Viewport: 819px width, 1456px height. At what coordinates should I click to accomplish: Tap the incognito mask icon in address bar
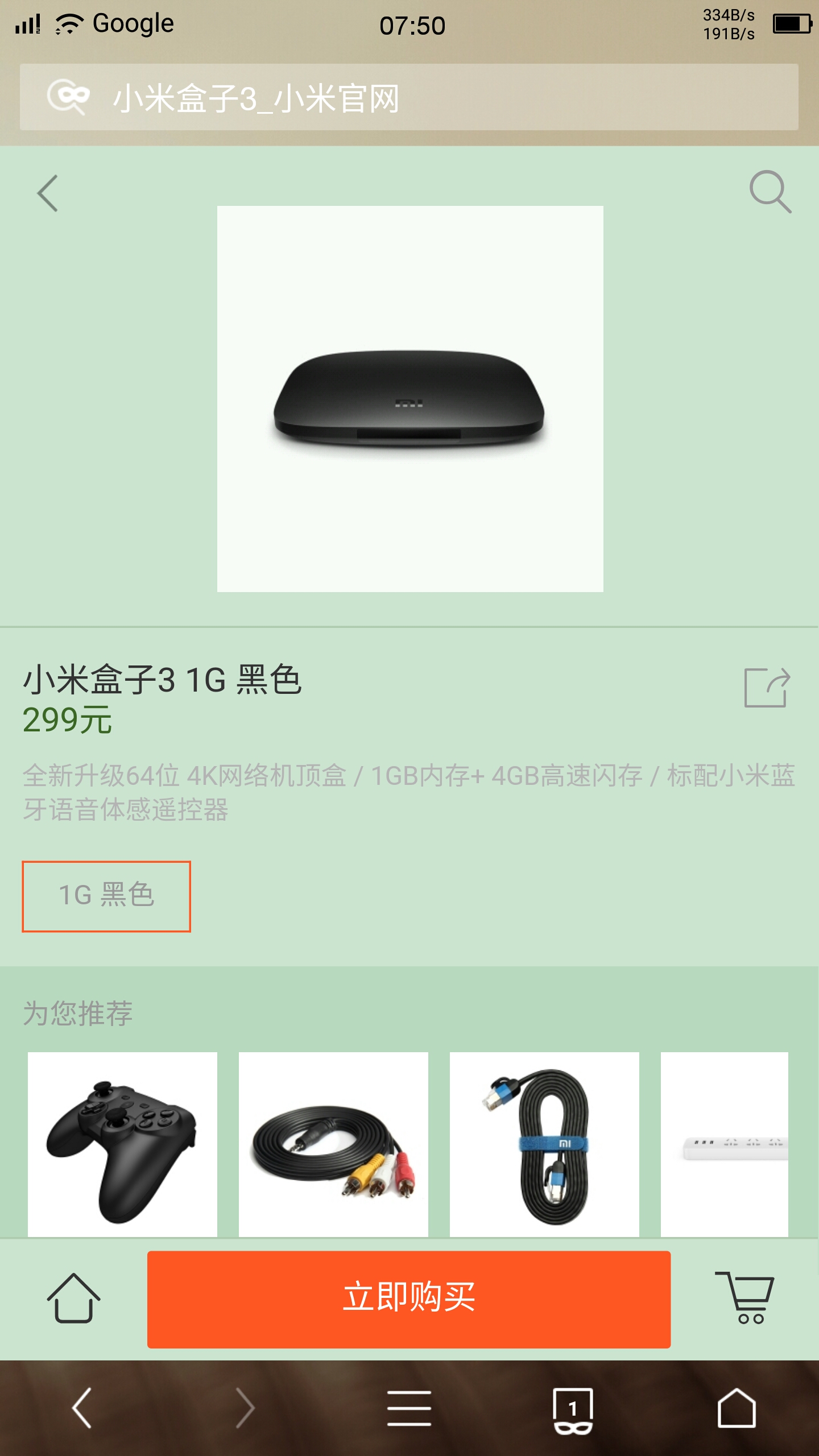click(x=68, y=97)
